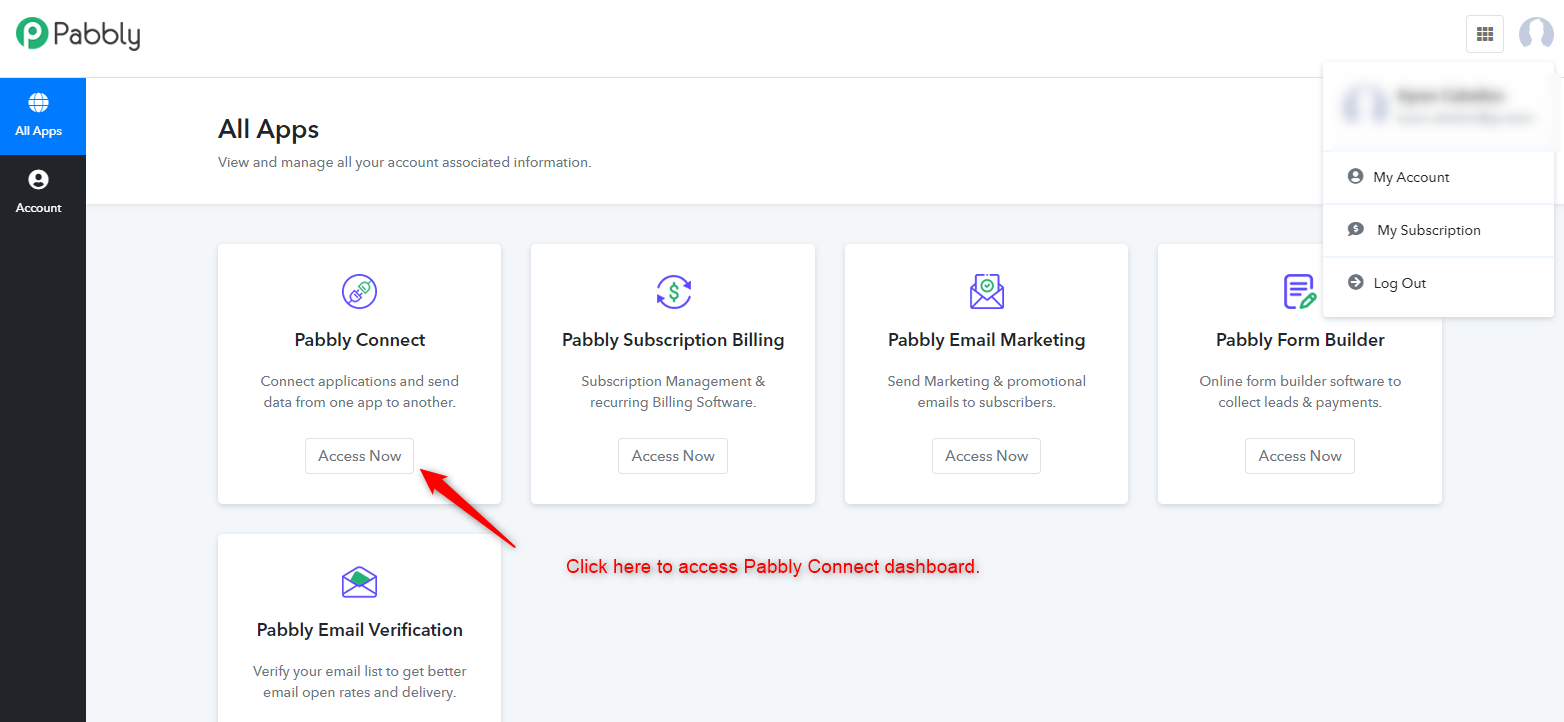Viewport: 1564px width, 722px height.
Task: Open the apps grid icon
Action: (x=1485, y=34)
